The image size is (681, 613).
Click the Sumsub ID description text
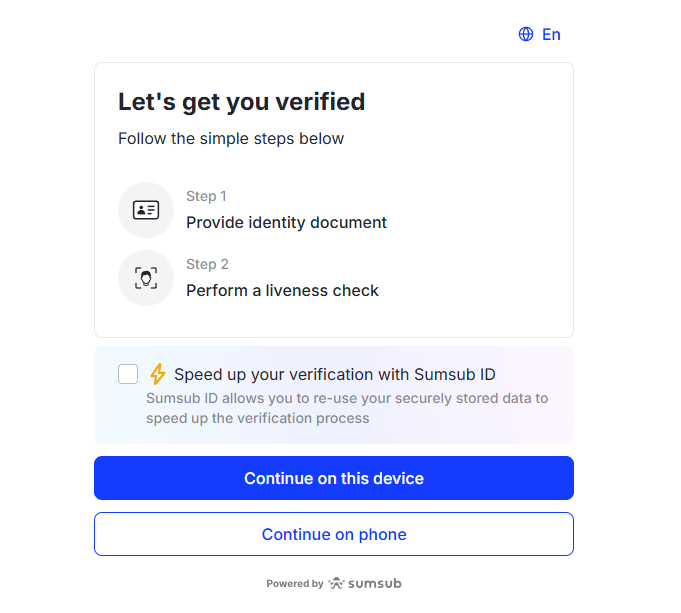[346, 408]
